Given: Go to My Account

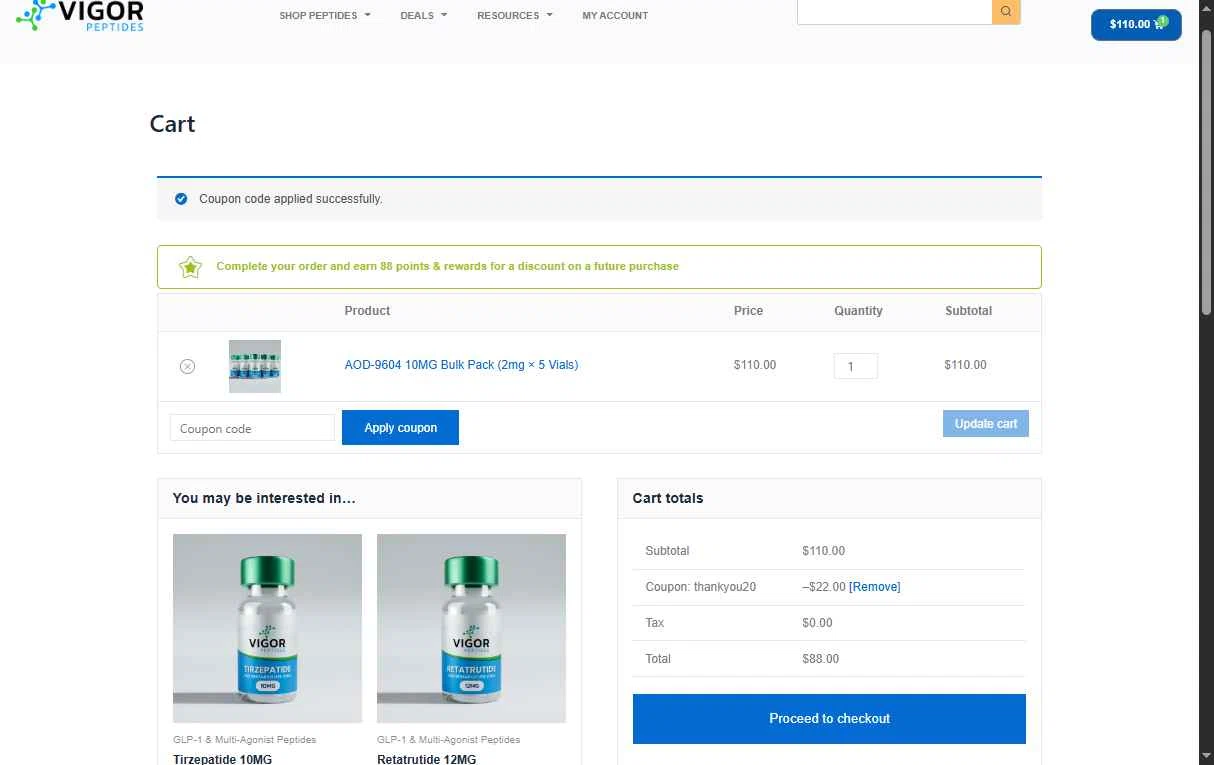Looking at the screenshot, I should tap(615, 15).
